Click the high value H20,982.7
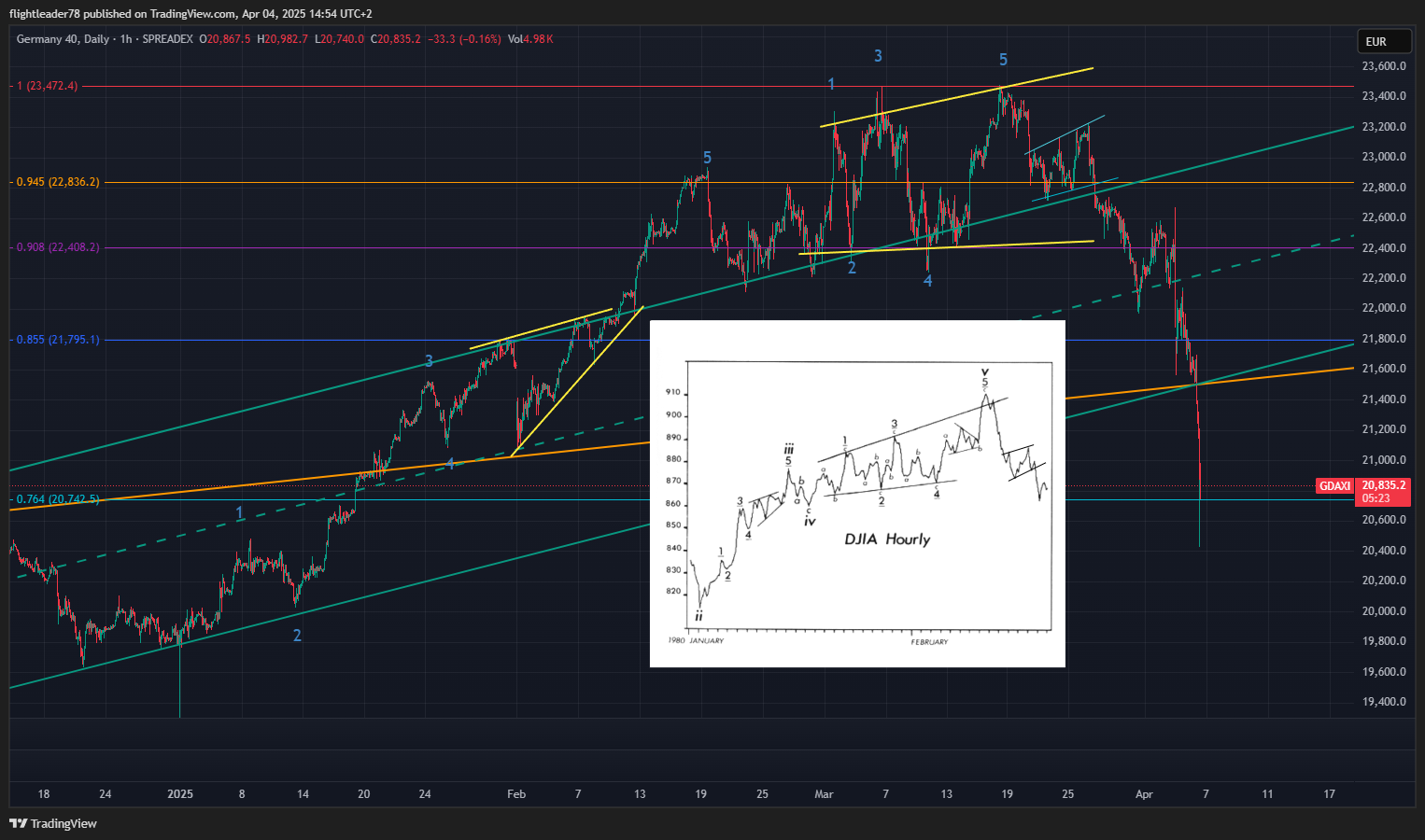This screenshot has height=840, width=1425. [283, 39]
